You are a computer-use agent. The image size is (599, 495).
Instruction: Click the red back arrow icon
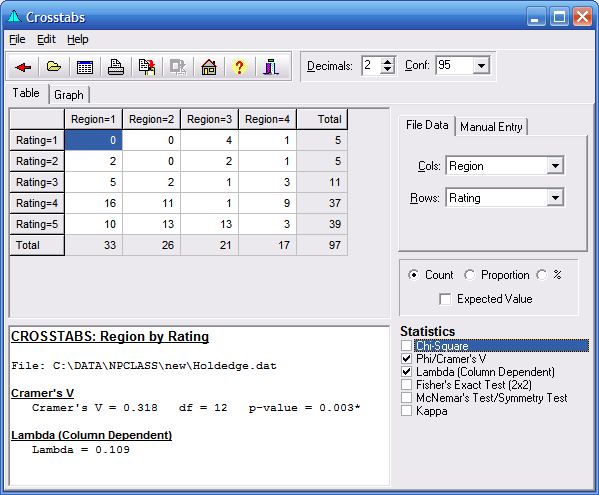(23, 67)
